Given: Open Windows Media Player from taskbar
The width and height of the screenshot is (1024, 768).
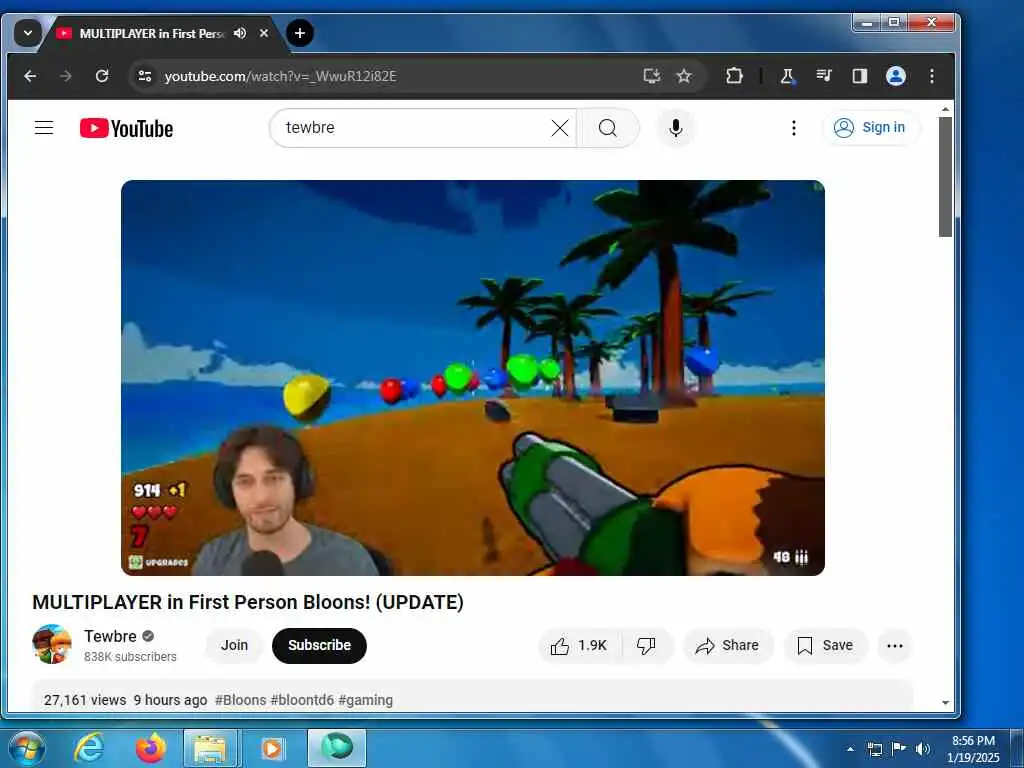Looking at the screenshot, I should [x=272, y=748].
